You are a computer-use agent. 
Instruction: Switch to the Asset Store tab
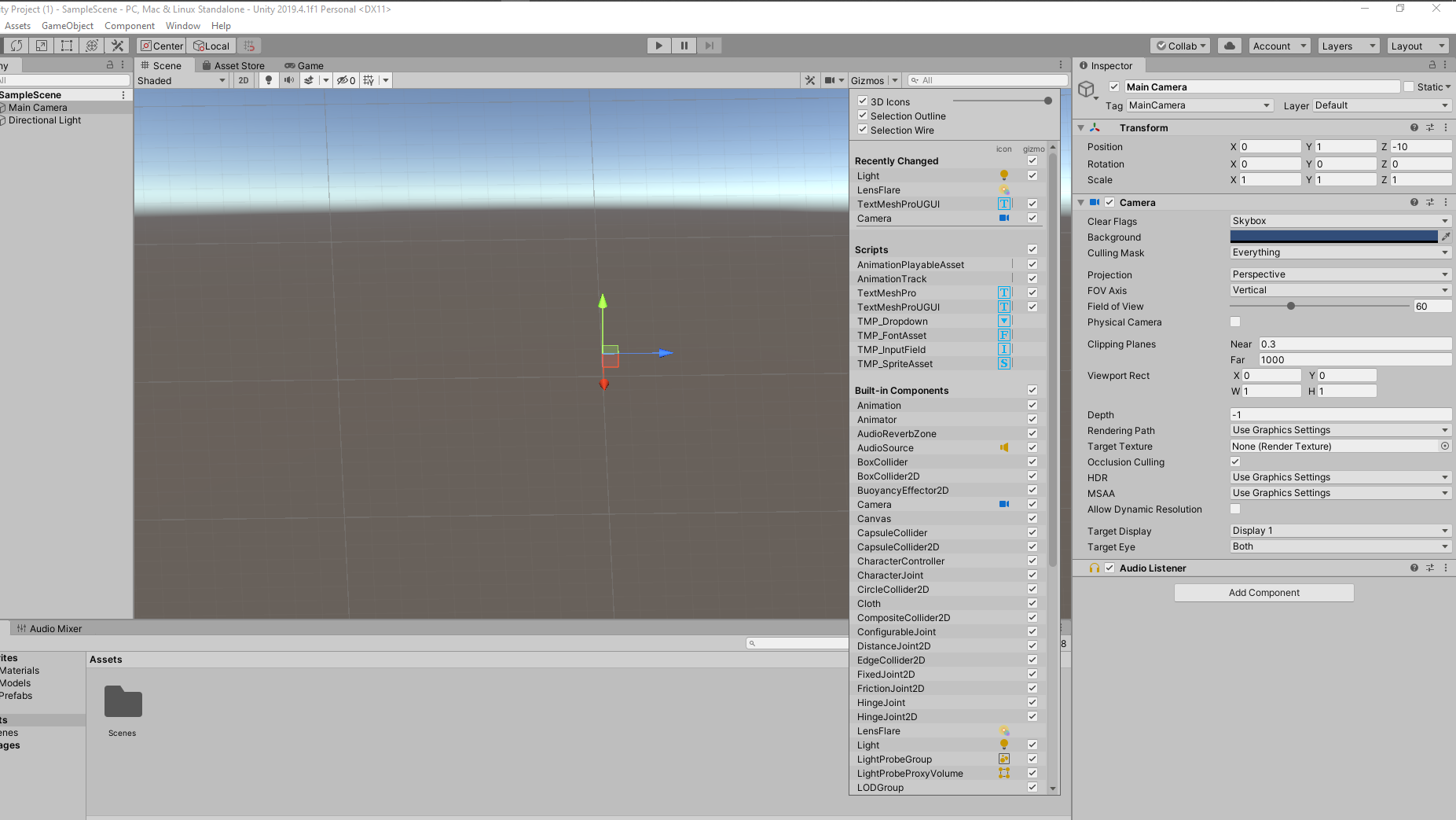[233, 65]
